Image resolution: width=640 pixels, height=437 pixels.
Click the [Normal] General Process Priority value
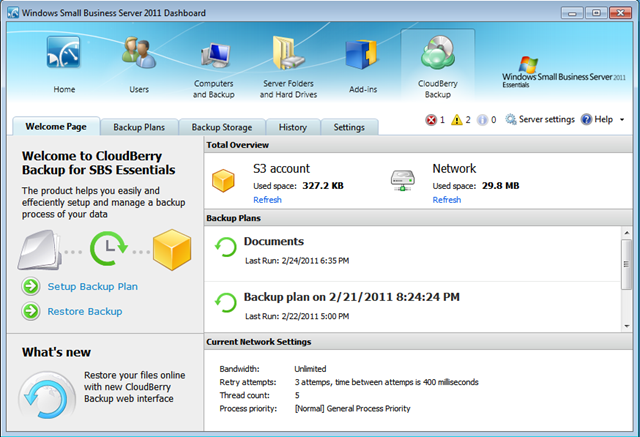click(x=352, y=408)
